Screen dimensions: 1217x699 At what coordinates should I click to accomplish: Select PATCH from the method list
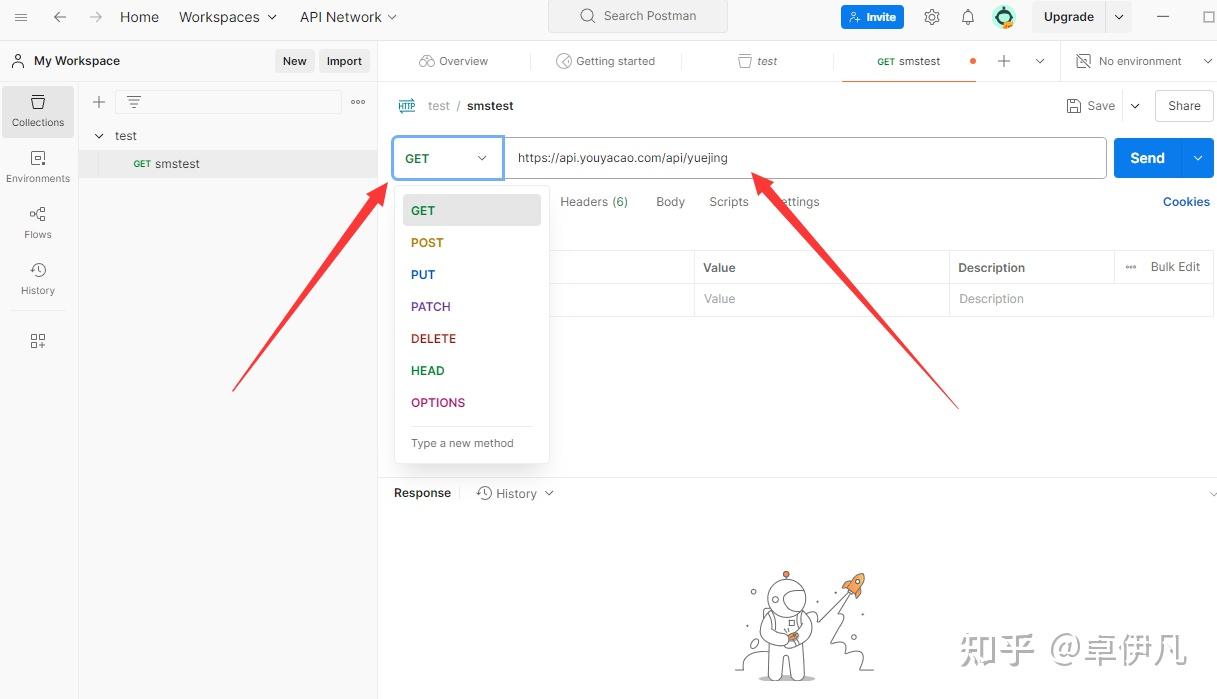[x=472, y=306]
